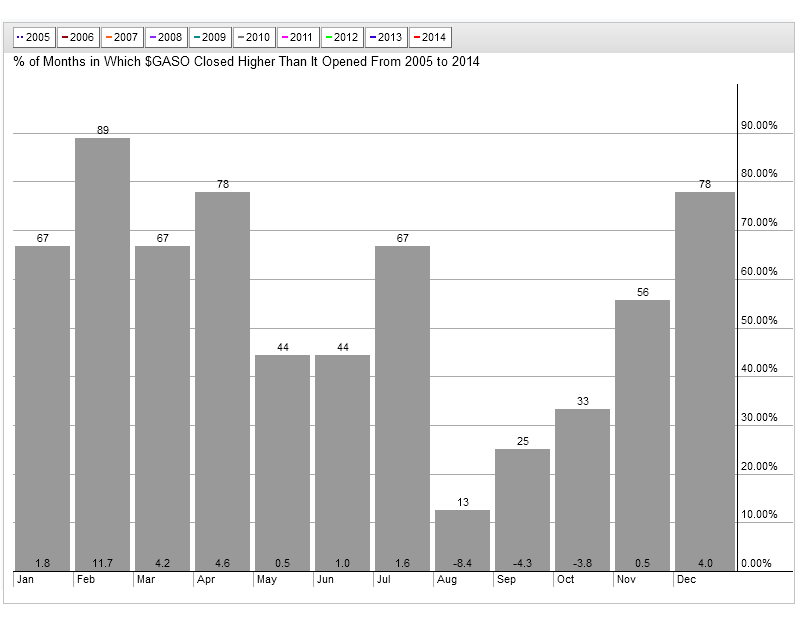Click the November bar showing 56
This screenshot has height=632, width=801.
pyautogui.click(x=642, y=435)
